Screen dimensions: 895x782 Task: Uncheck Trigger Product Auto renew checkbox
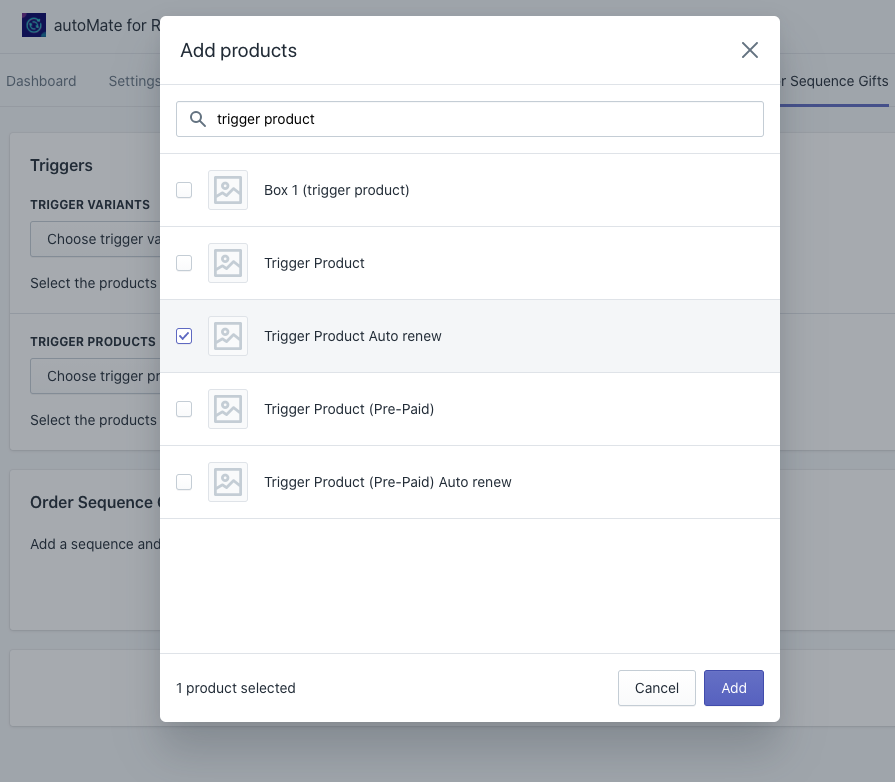coord(184,336)
